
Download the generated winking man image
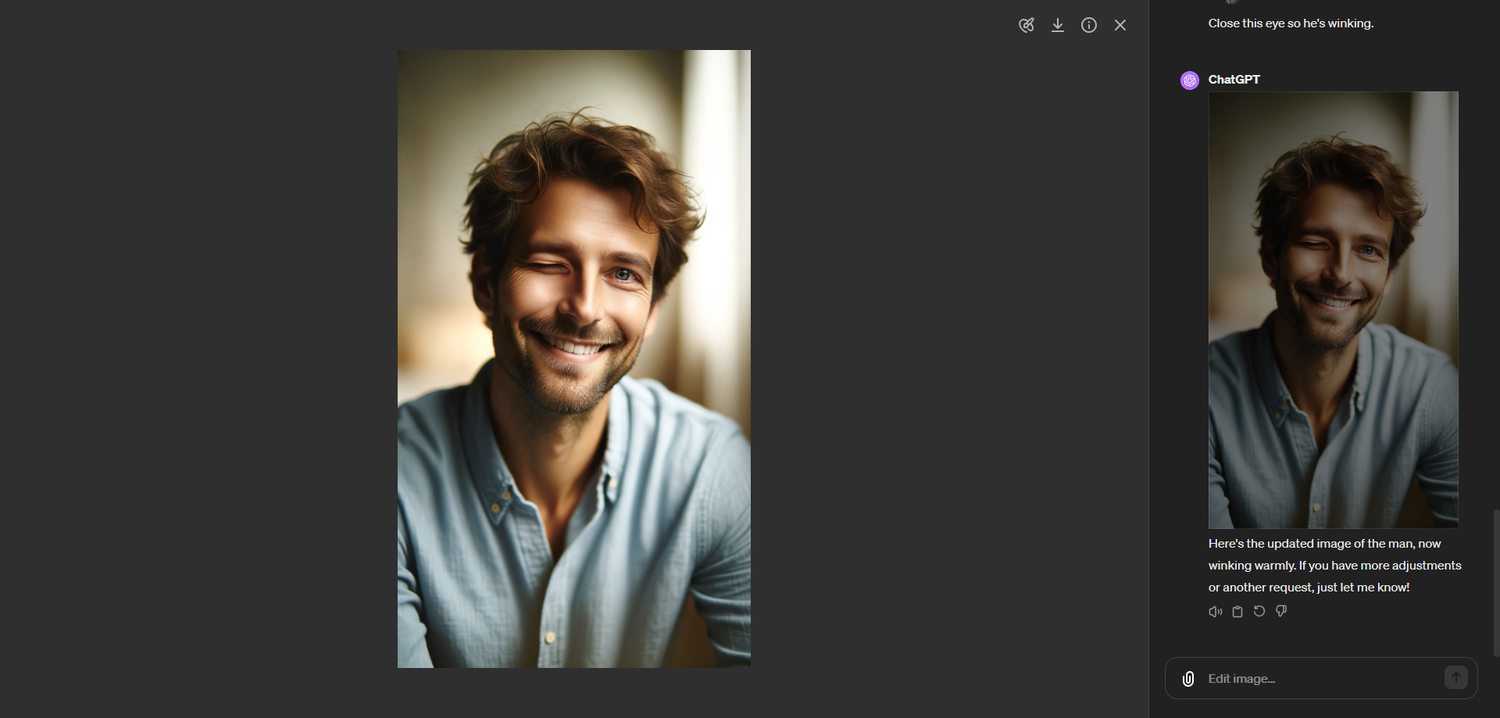click(x=1057, y=25)
